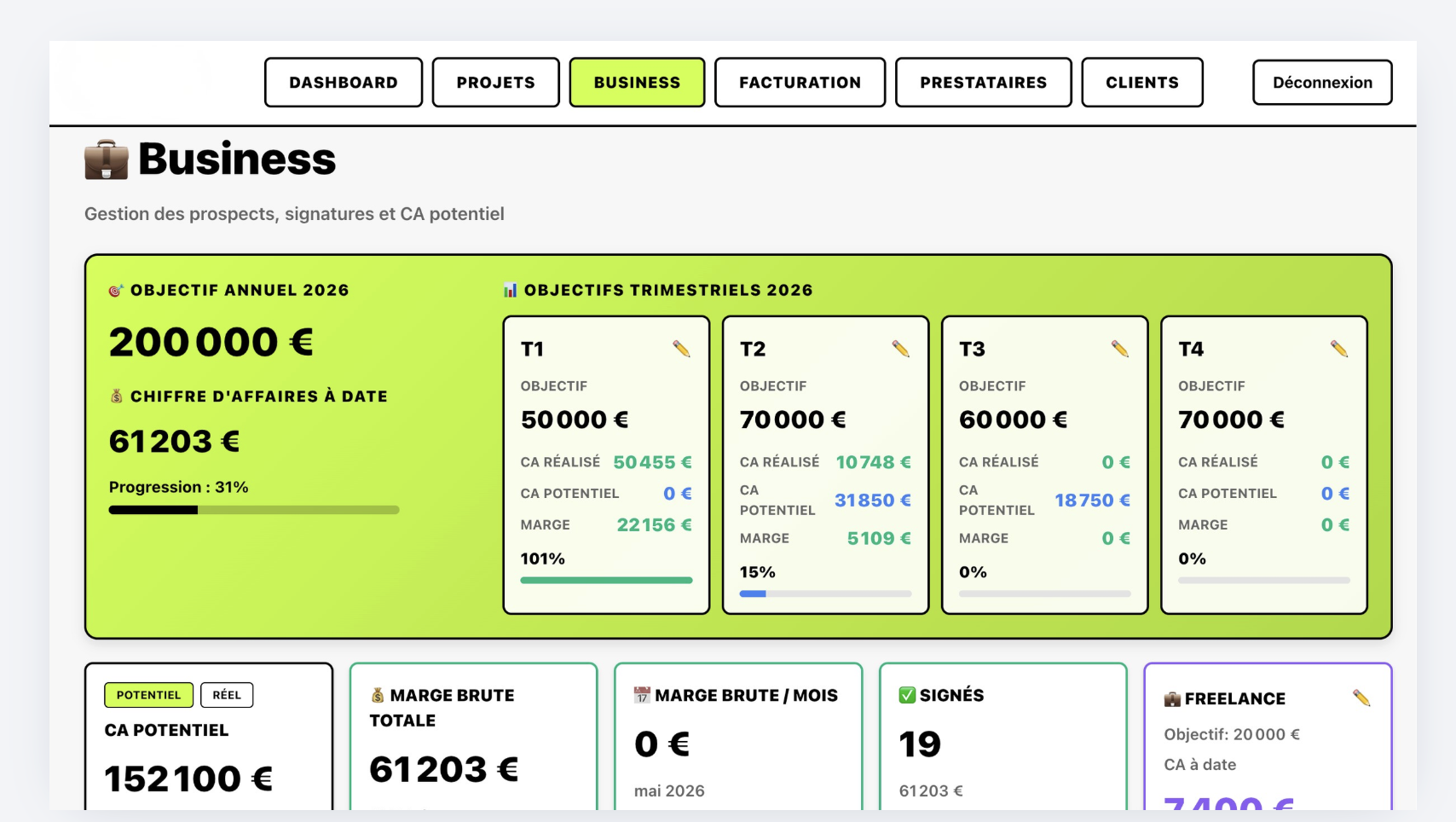Click T3 CA potentiel value 18 750 €

(x=1093, y=501)
